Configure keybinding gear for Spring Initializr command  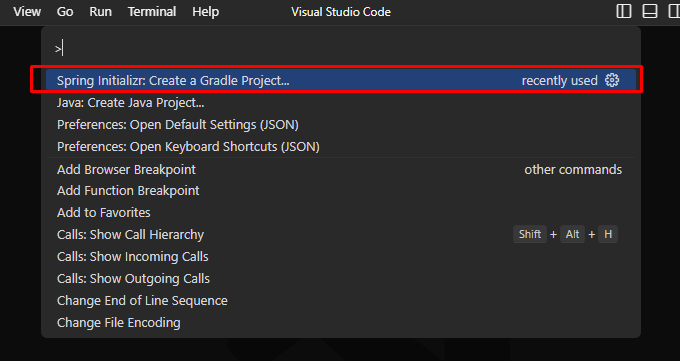pyautogui.click(x=612, y=80)
